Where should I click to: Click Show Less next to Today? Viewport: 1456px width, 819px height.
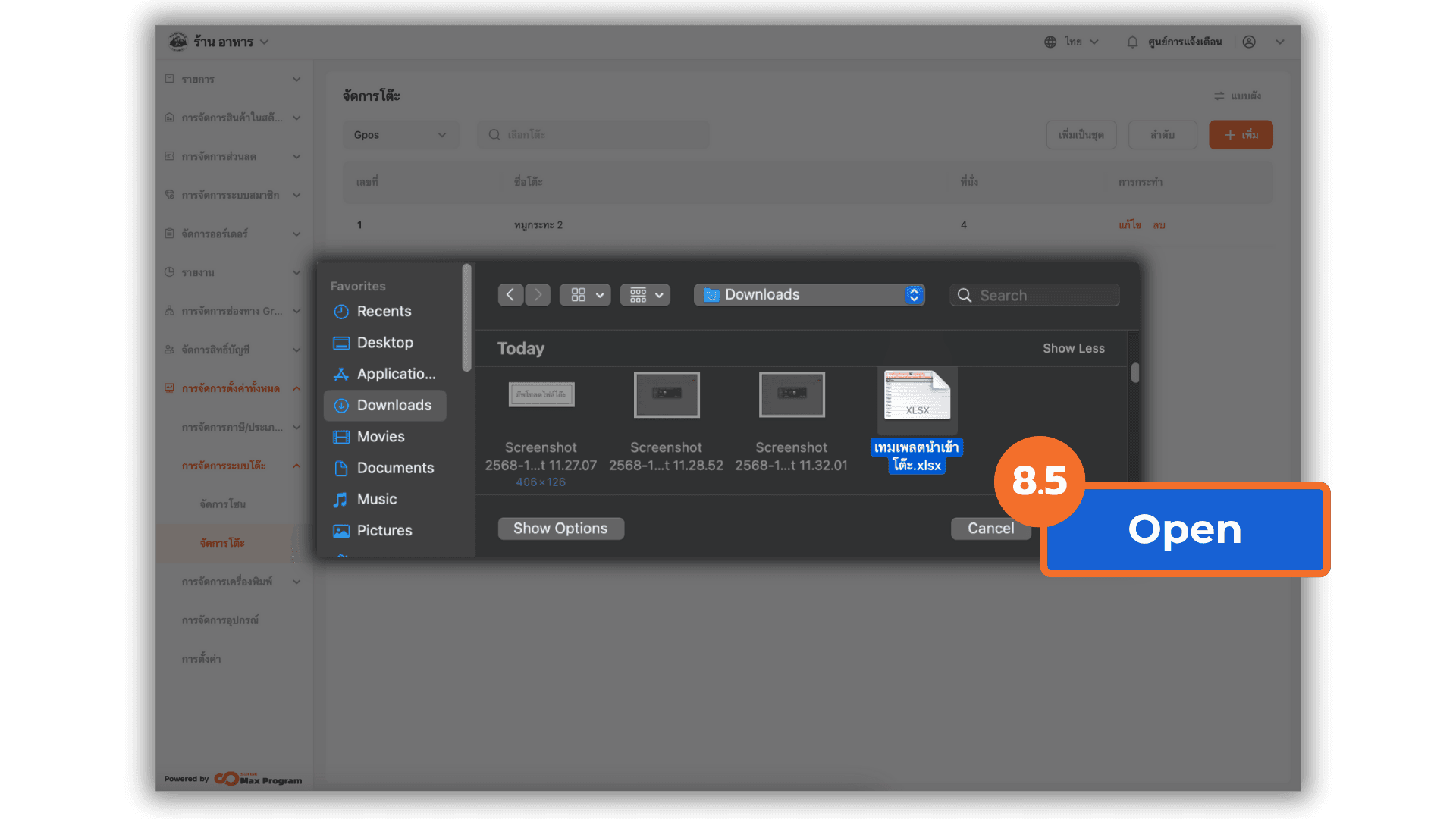click(1073, 348)
